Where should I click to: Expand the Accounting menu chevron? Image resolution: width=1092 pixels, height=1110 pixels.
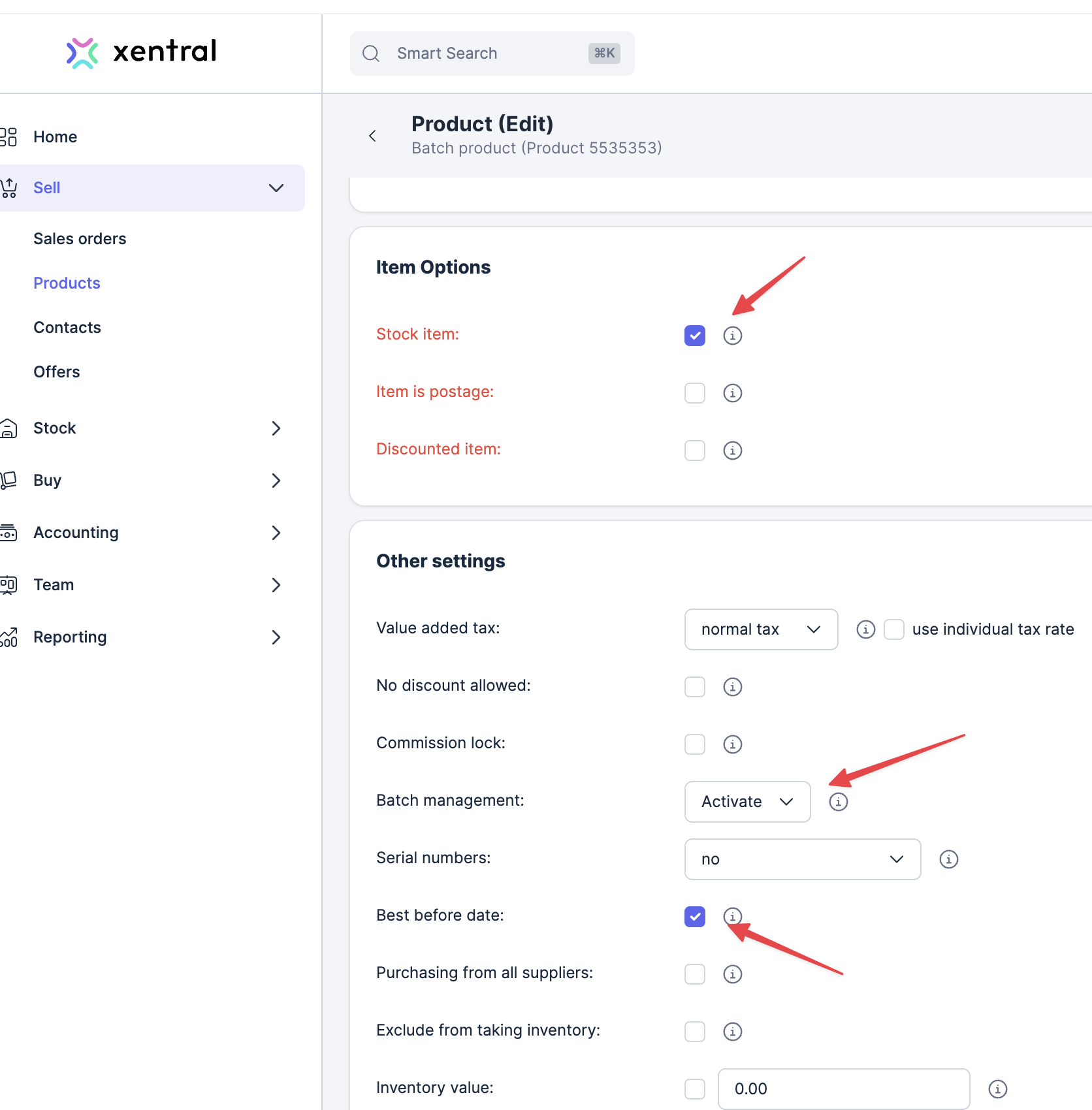[276, 533]
